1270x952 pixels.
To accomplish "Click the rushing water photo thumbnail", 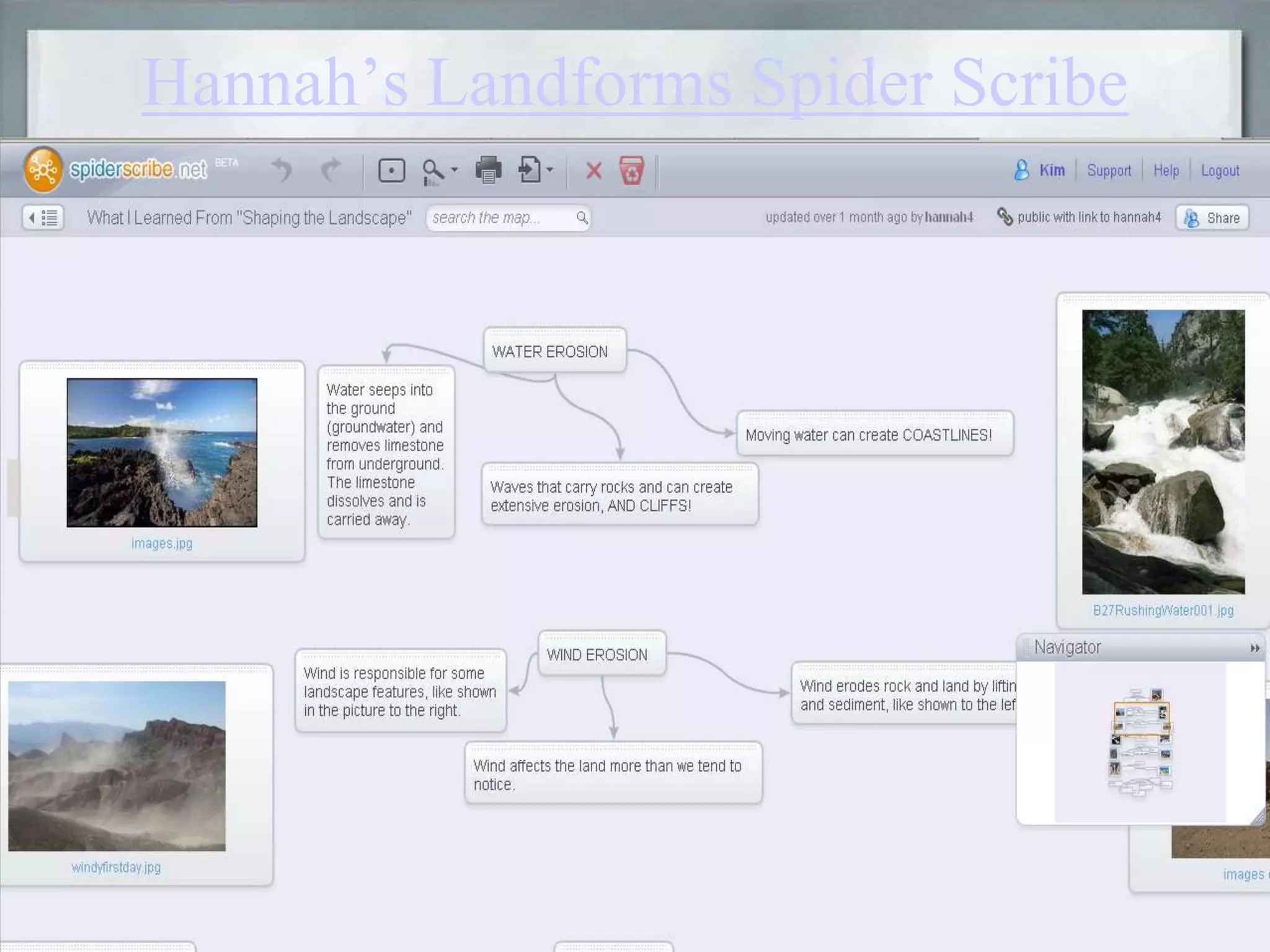I will (x=1163, y=452).
